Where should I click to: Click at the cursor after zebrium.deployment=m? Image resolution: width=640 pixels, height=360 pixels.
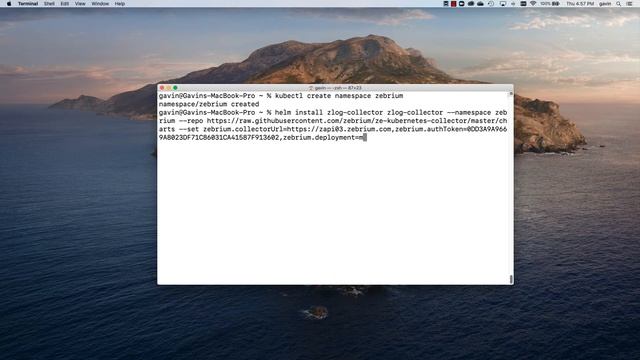click(365, 138)
